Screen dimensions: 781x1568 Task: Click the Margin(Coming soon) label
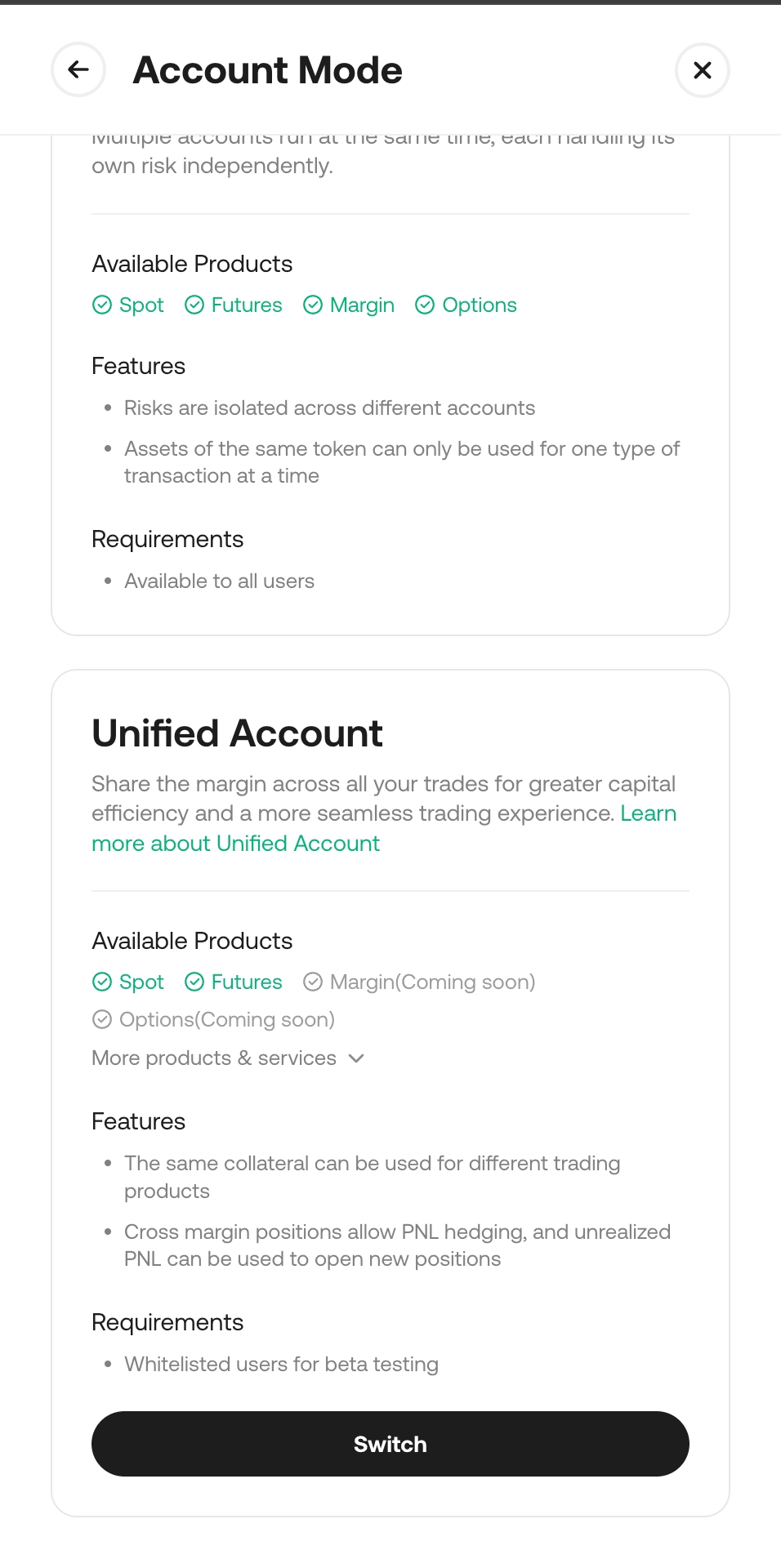pyautogui.click(x=432, y=982)
